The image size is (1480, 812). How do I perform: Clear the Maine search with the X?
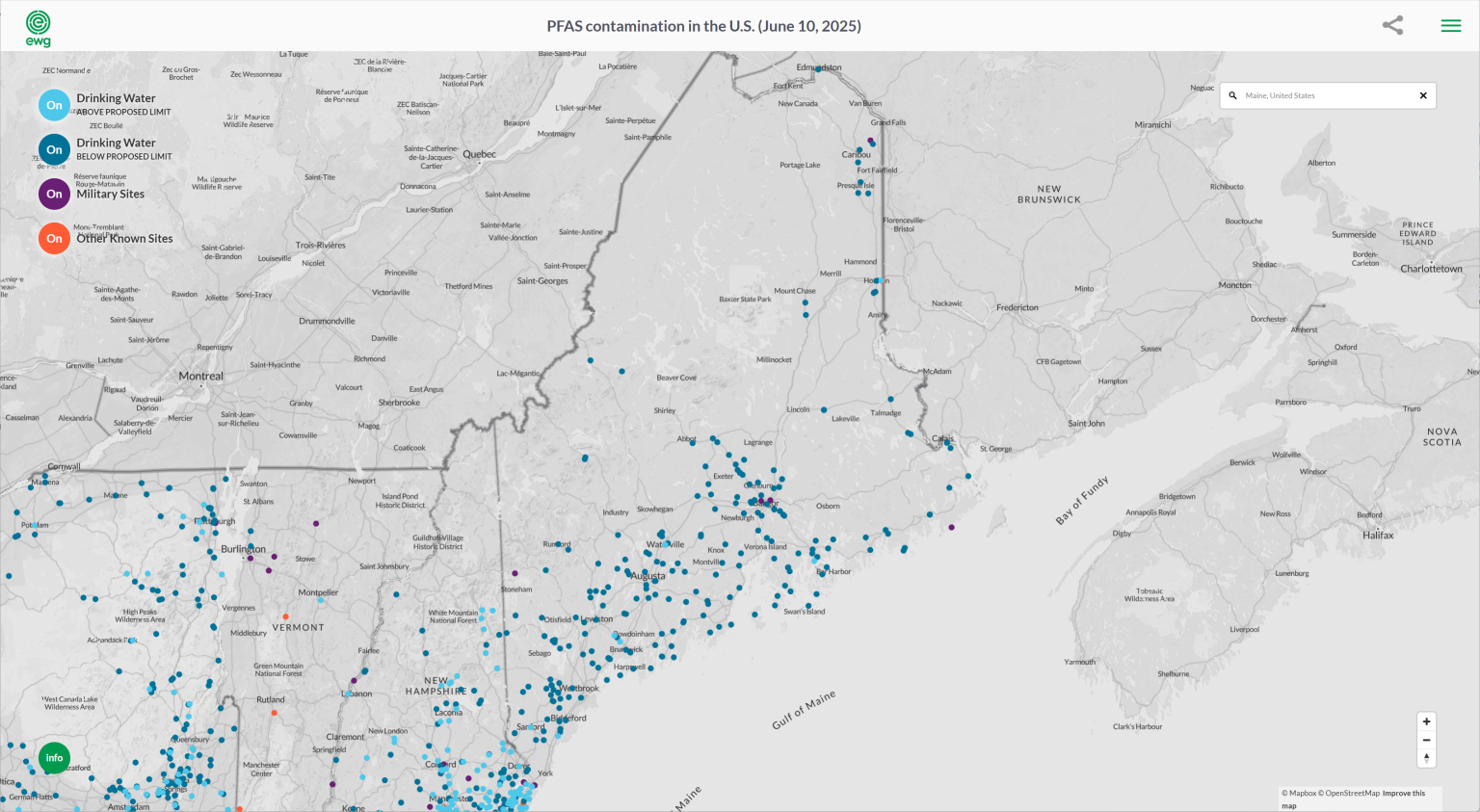pos(1423,95)
